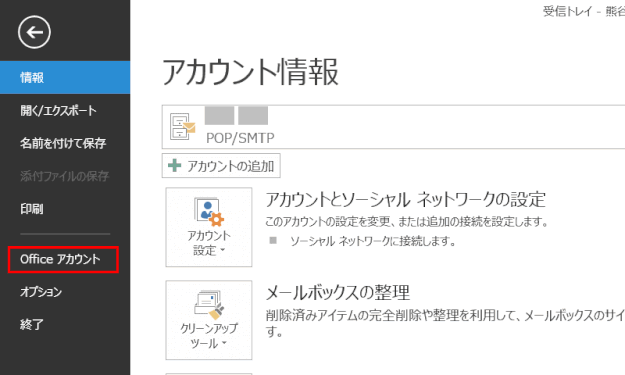Click the アカウントとソーシャル ネットワークの設定 heading
Image resolution: width=625 pixels, height=375 pixels.
tap(406, 200)
